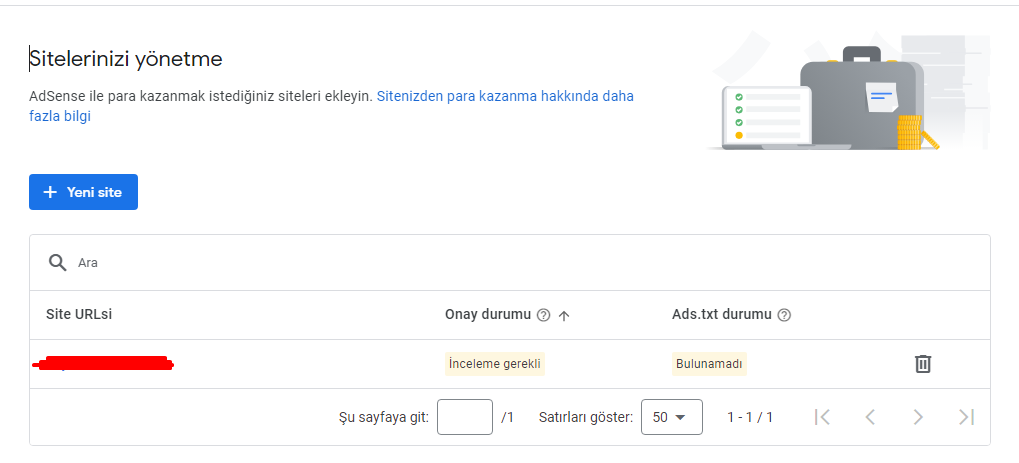1019x463 pixels.
Task: Click the trash icon to delete the site
Action: (x=923, y=364)
